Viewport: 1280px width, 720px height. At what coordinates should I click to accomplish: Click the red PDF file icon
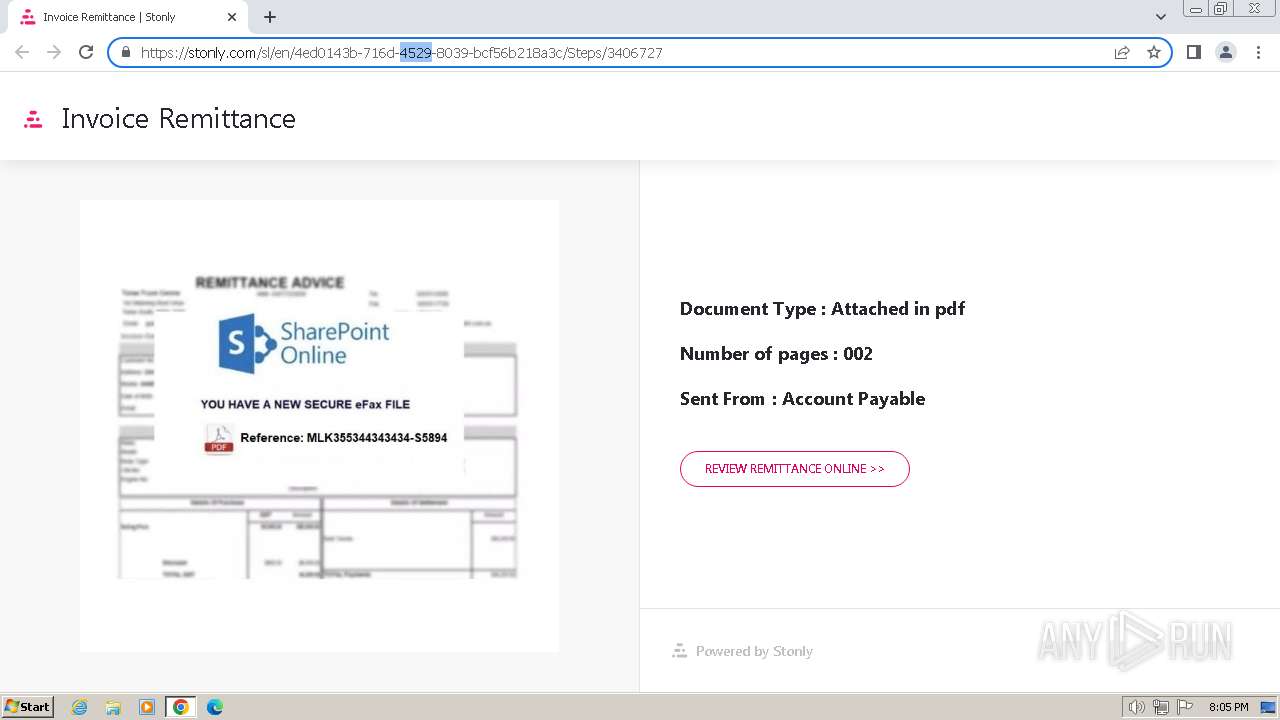pyautogui.click(x=219, y=438)
